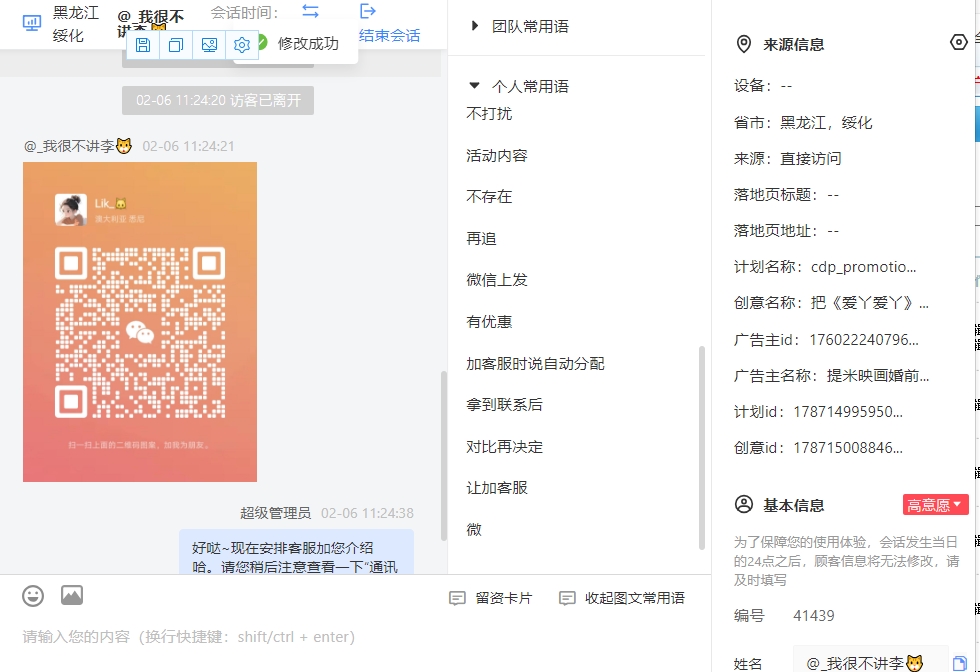Click the monitor icon beside 黑龙江 绥化
Image resolution: width=980 pixels, height=672 pixels.
(32, 23)
